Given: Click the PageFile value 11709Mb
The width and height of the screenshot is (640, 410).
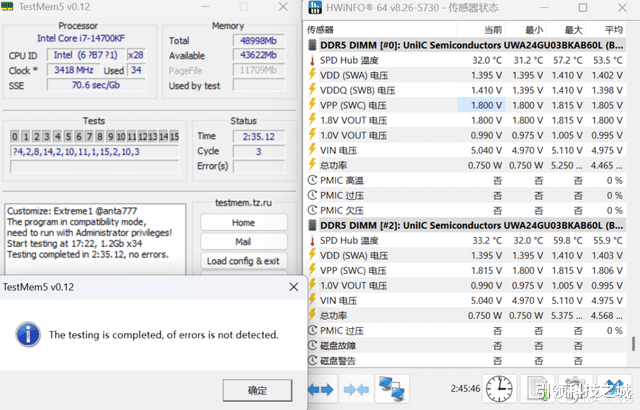Looking at the screenshot, I should pyautogui.click(x=258, y=70).
